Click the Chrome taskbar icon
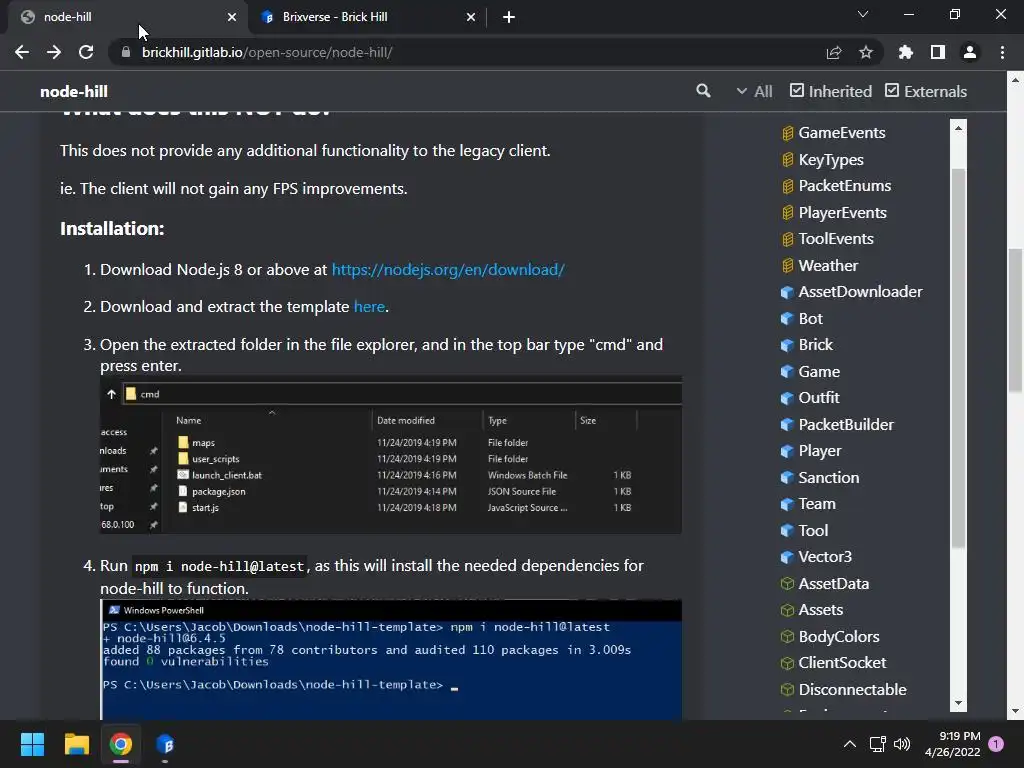The image size is (1024, 768). pyautogui.click(x=121, y=744)
